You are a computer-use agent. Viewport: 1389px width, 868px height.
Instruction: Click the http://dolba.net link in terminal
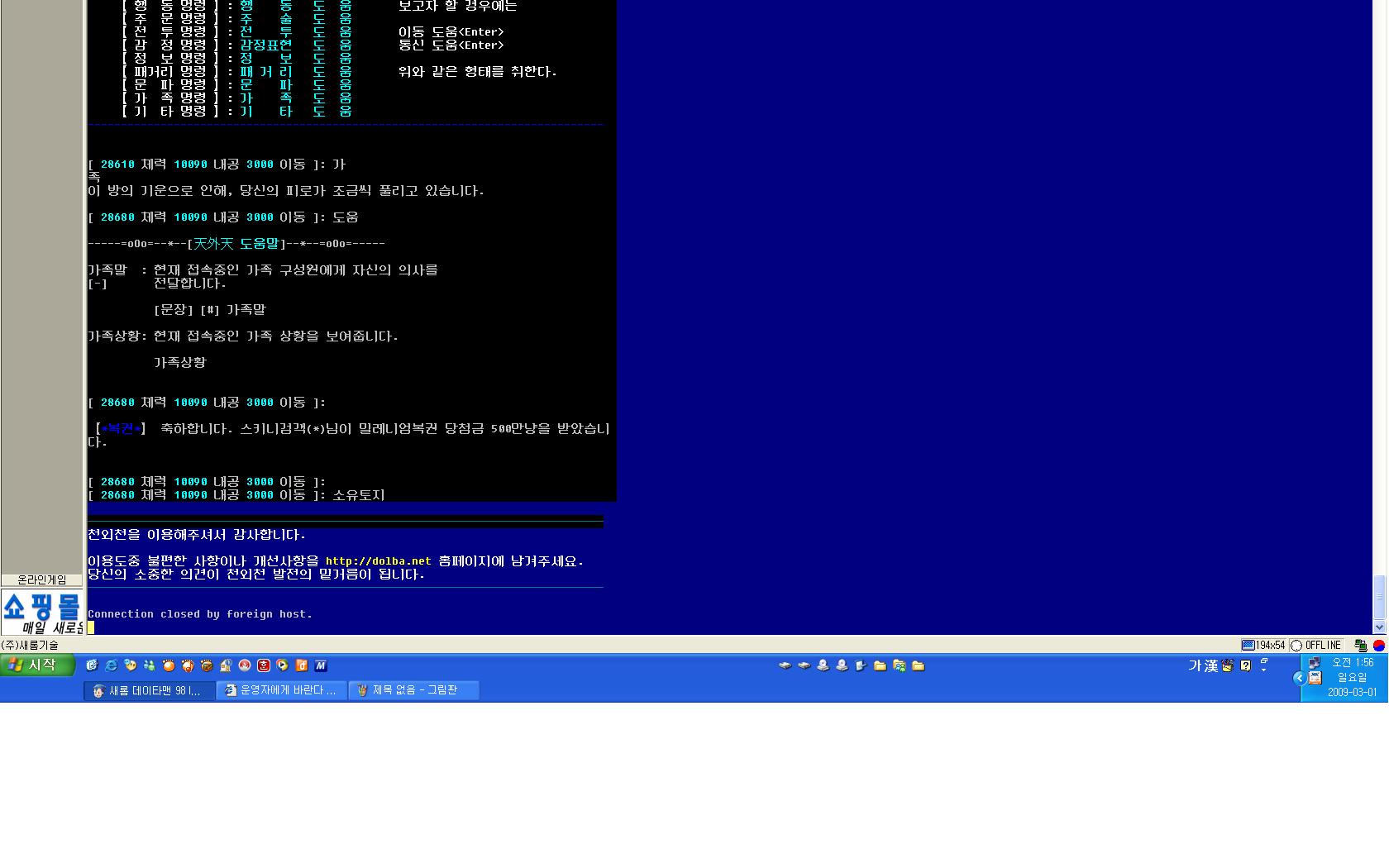pyautogui.click(x=378, y=561)
